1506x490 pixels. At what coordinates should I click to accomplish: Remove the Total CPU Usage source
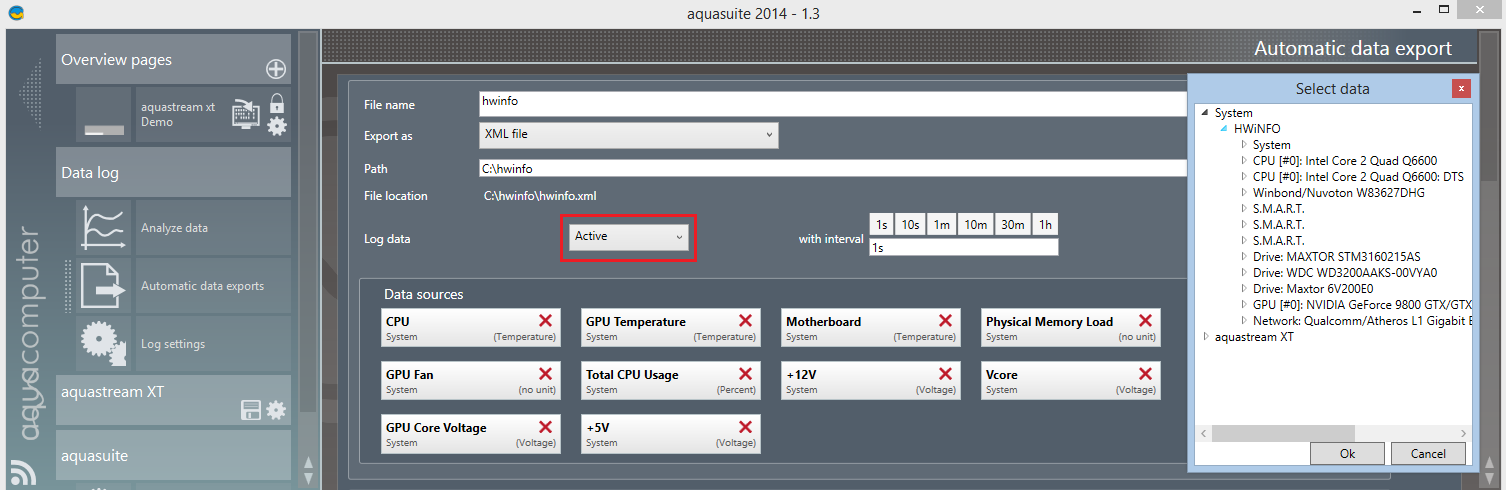(746, 373)
